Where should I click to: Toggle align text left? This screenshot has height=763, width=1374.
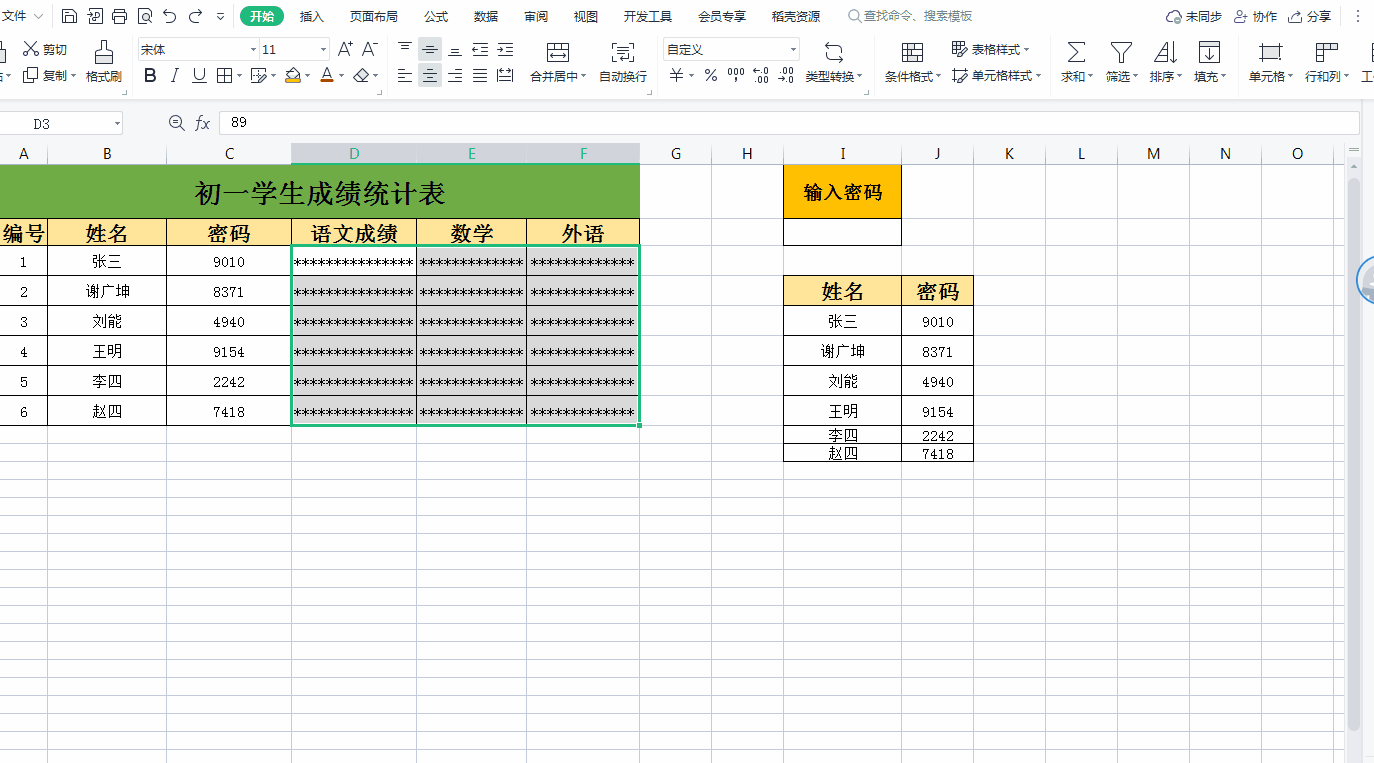[x=405, y=75]
